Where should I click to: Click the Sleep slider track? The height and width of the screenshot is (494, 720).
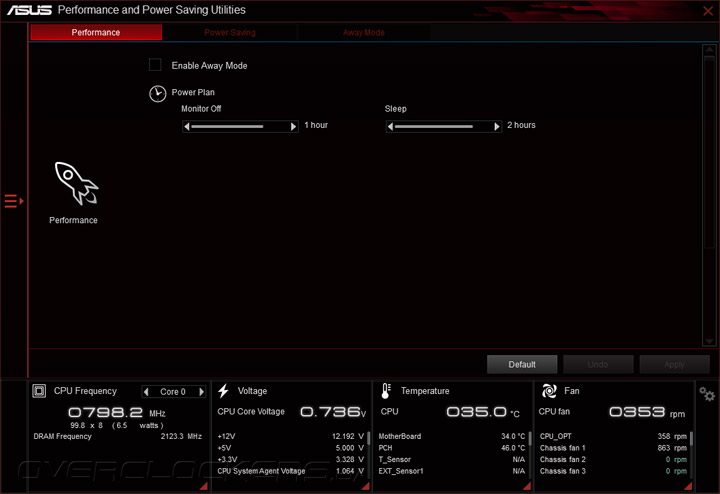tap(443, 126)
